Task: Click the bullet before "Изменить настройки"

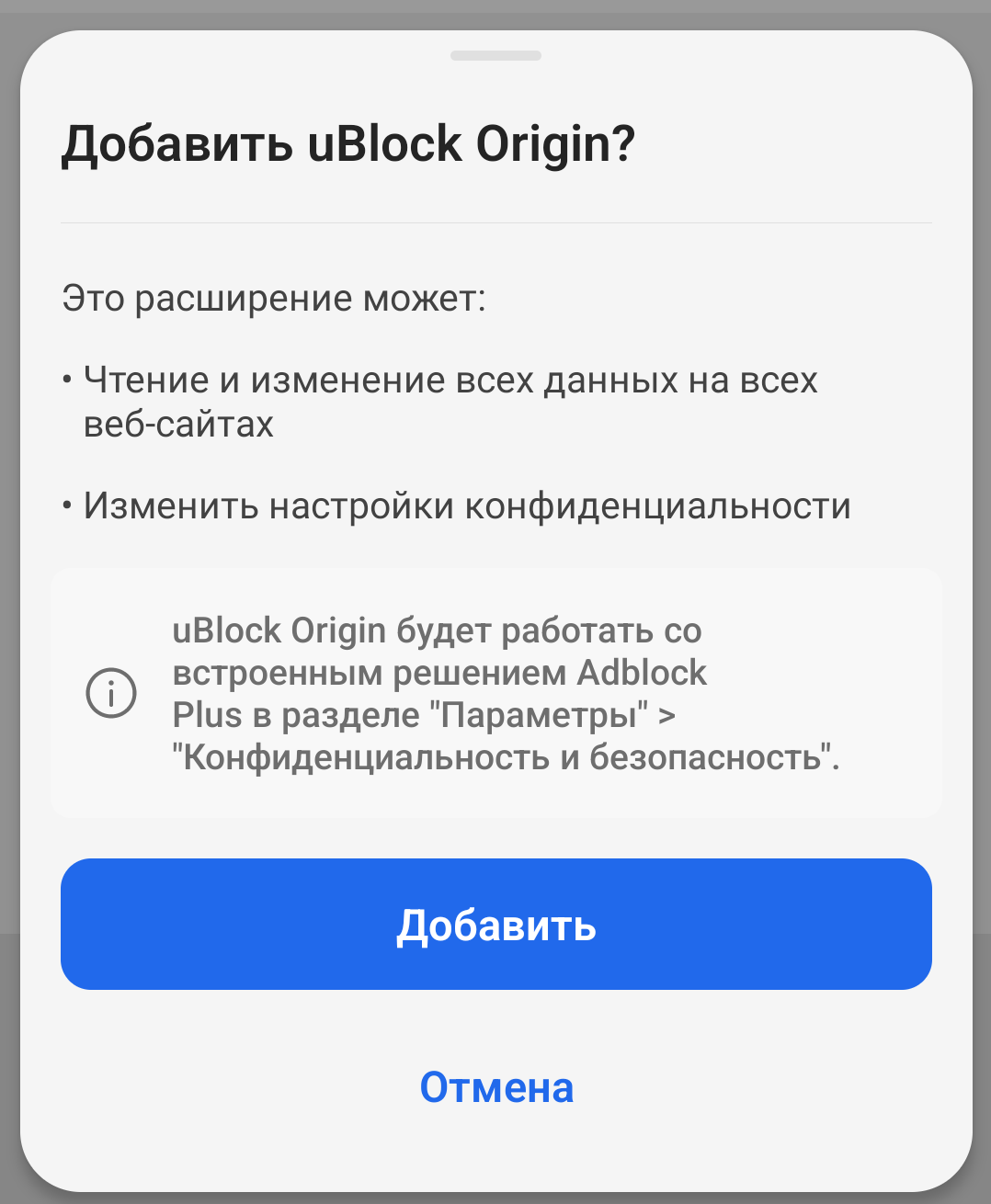Action: [x=67, y=505]
